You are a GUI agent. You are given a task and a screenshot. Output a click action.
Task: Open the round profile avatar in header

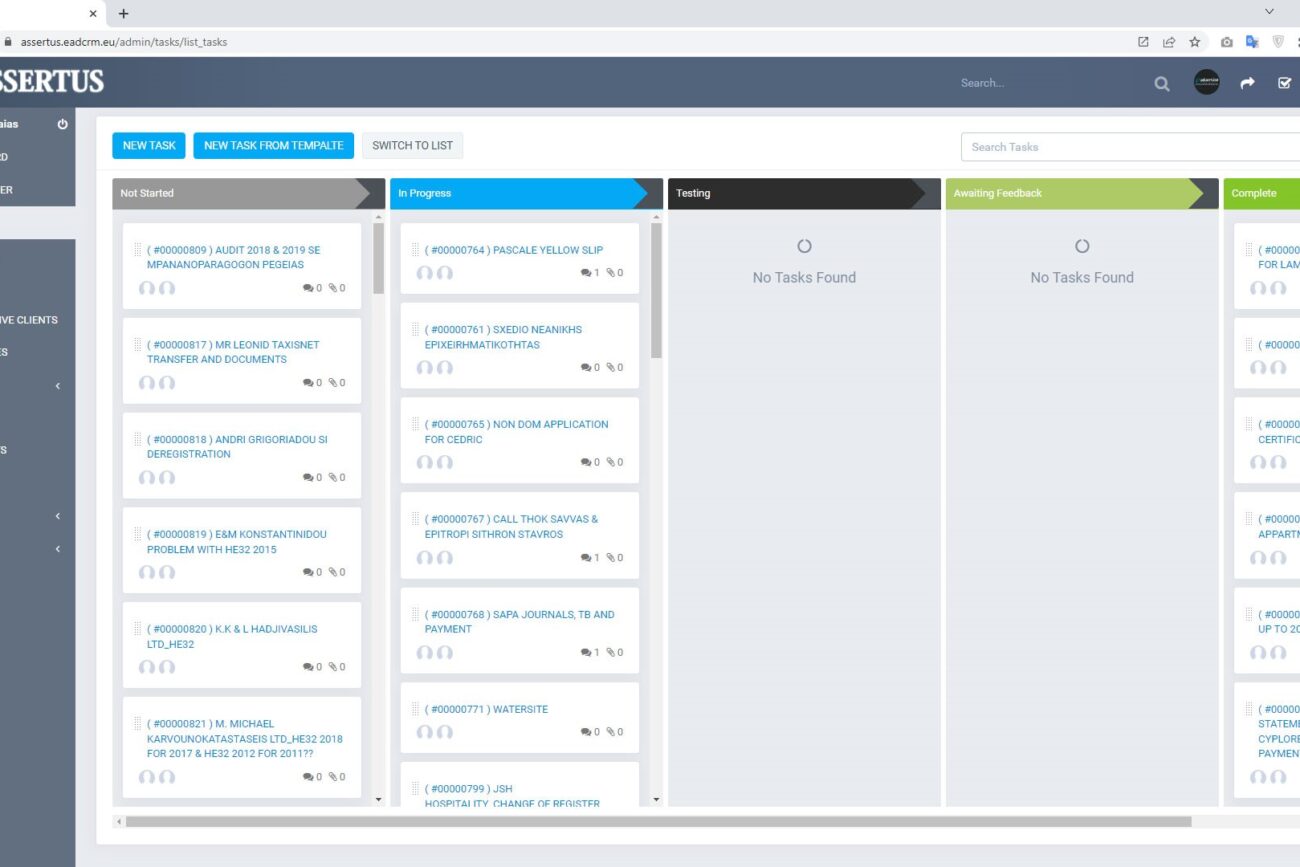[1207, 83]
